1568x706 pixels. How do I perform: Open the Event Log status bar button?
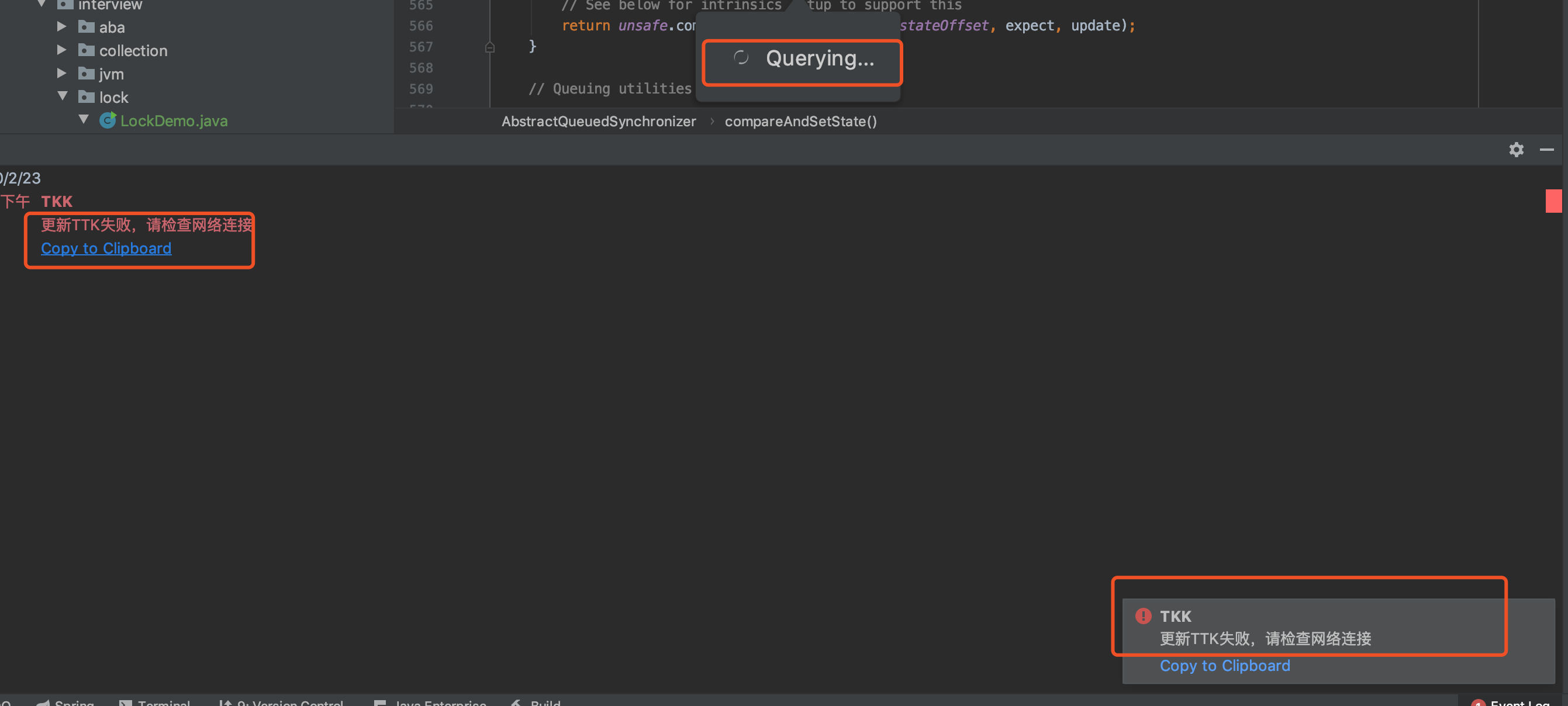pos(1511,702)
